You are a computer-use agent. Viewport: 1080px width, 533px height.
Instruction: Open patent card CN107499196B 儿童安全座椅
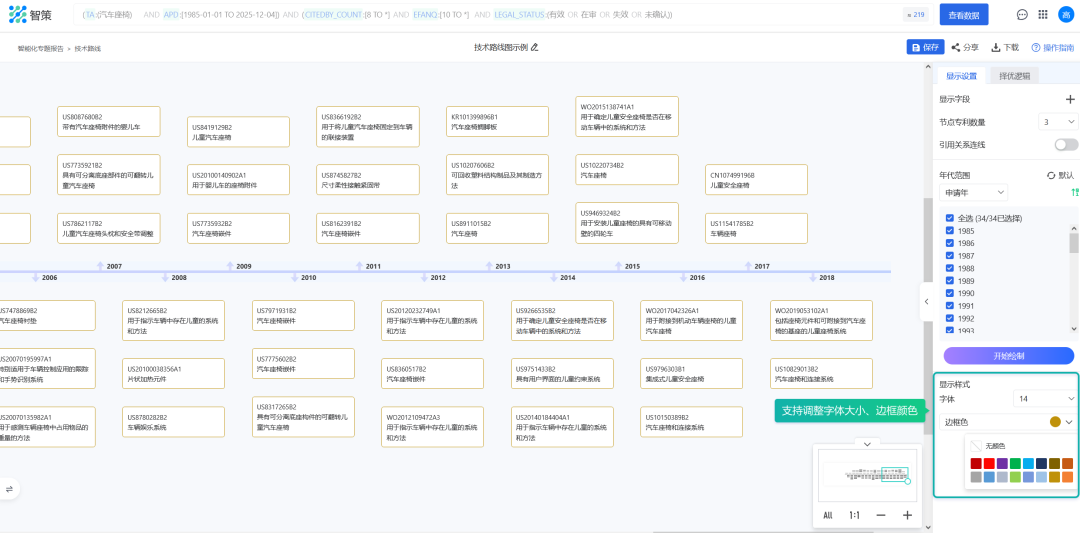click(756, 180)
